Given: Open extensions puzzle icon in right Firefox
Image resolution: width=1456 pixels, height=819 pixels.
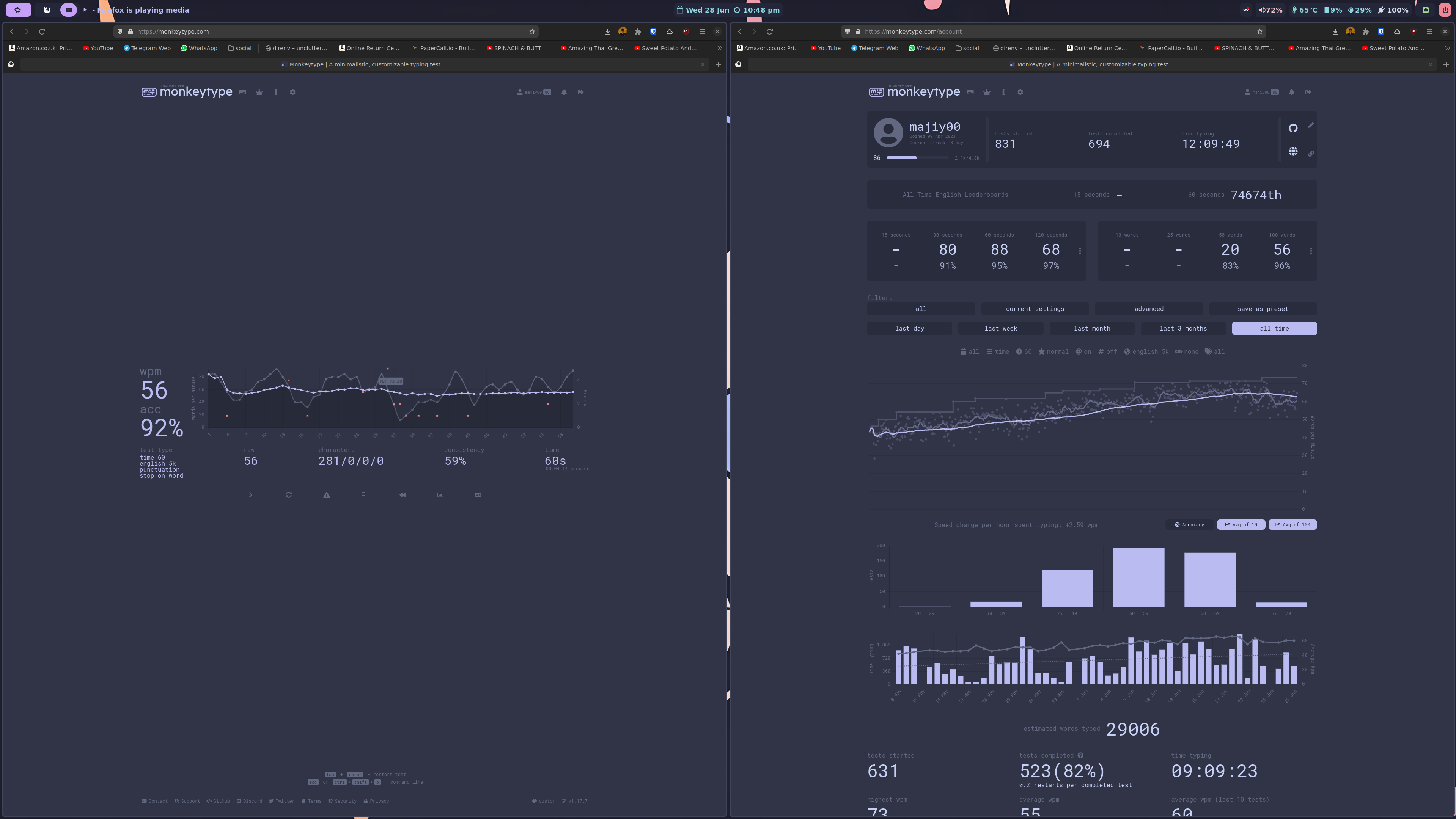Looking at the screenshot, I should (x=1365, y=31).
